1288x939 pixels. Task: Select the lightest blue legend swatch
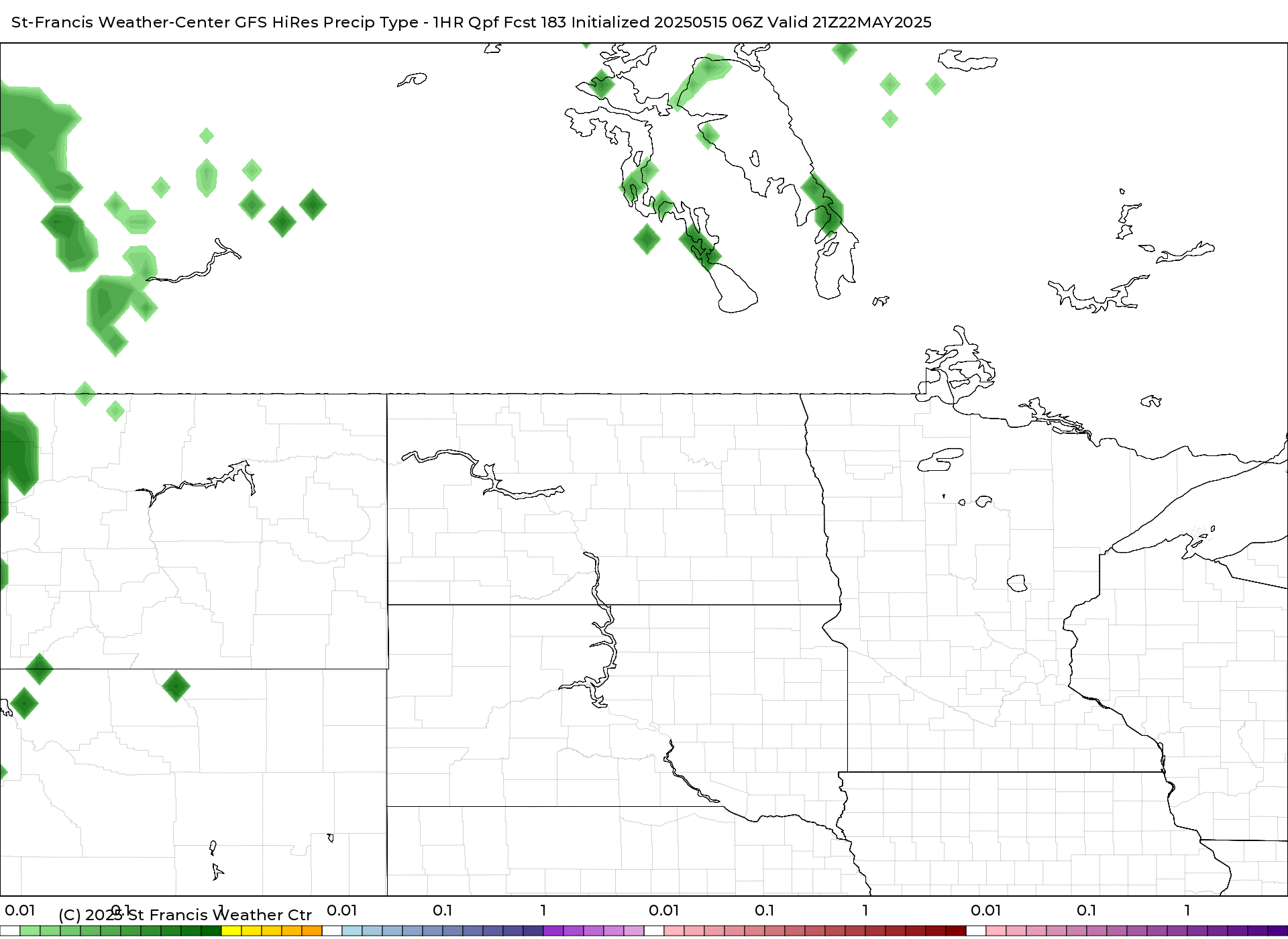[x=352, y=931]
